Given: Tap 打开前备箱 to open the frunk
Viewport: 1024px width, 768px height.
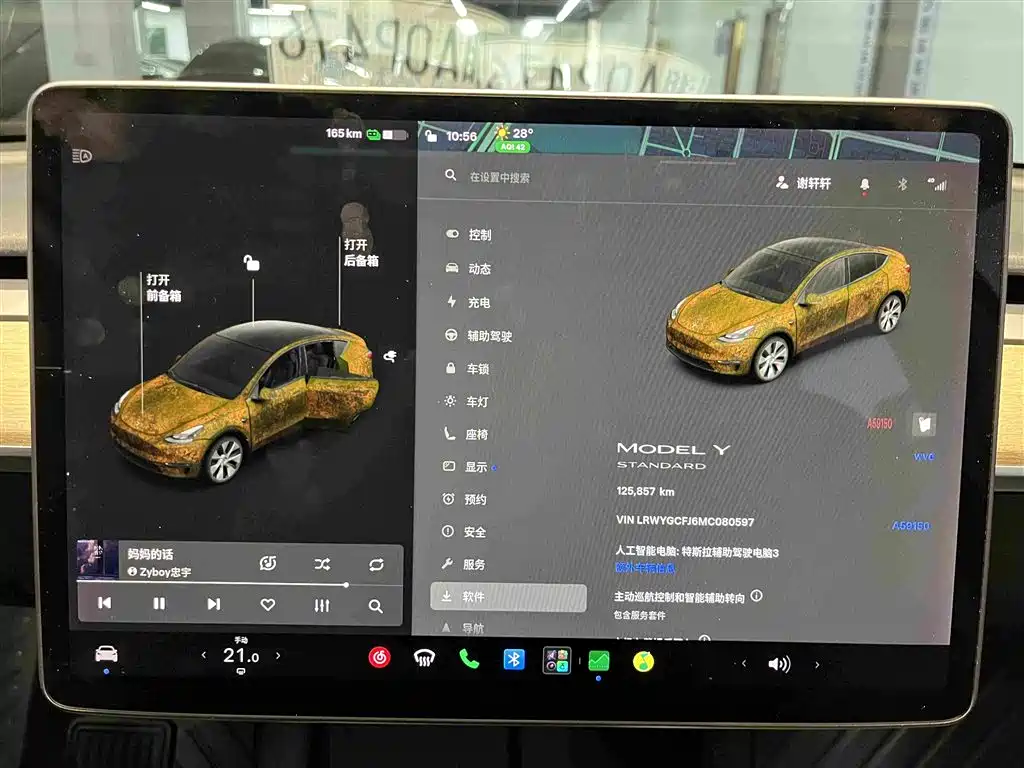Looking at the screenshot, I should [163, 288].
